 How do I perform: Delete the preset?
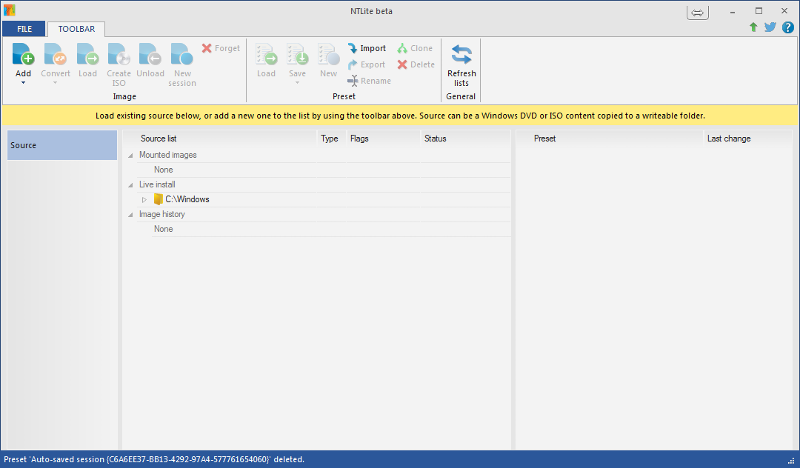click(x=416, y=64)
